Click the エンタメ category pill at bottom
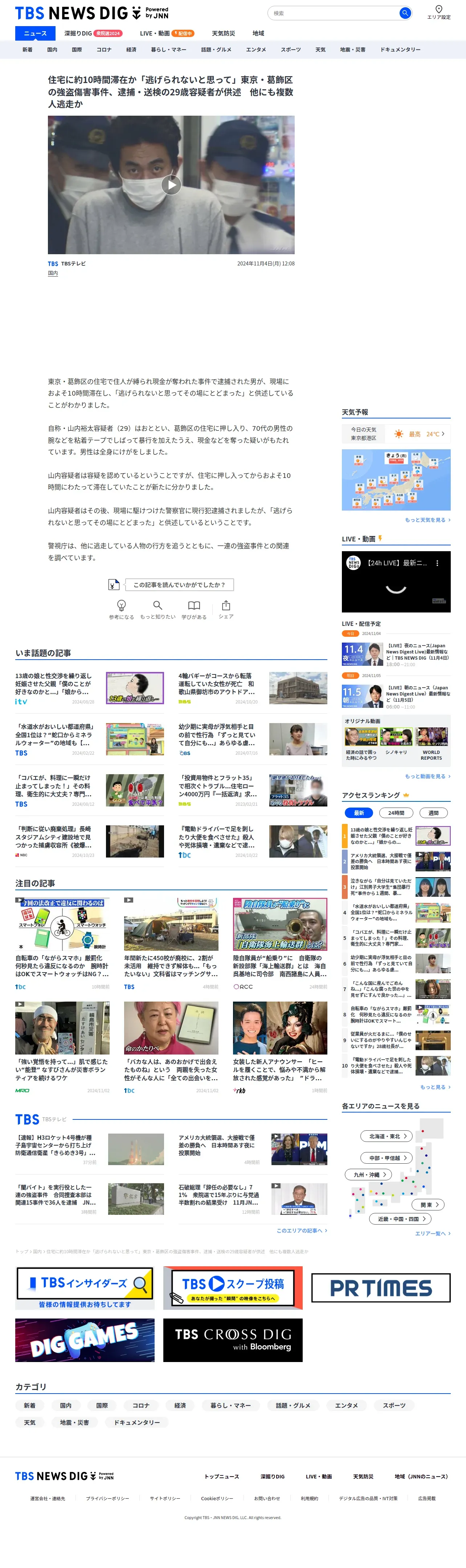466x1568 pixels. 347,1406
